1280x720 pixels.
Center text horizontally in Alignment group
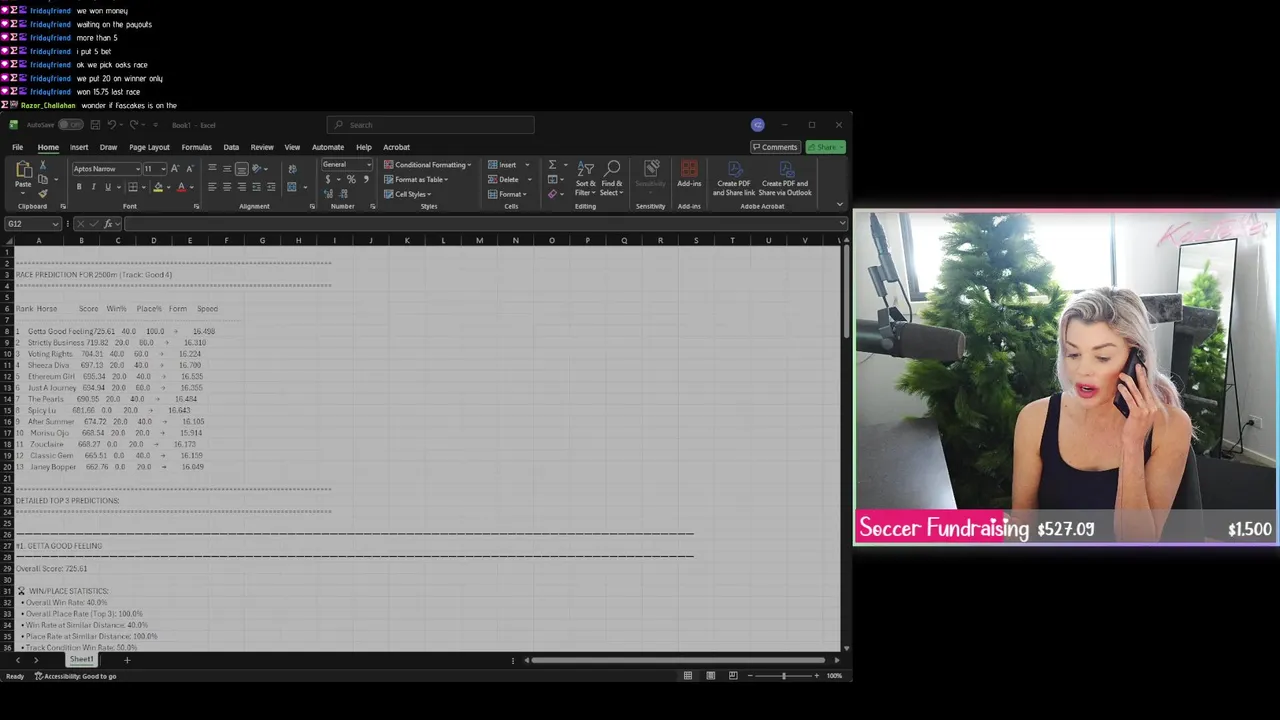click(227, 187)
